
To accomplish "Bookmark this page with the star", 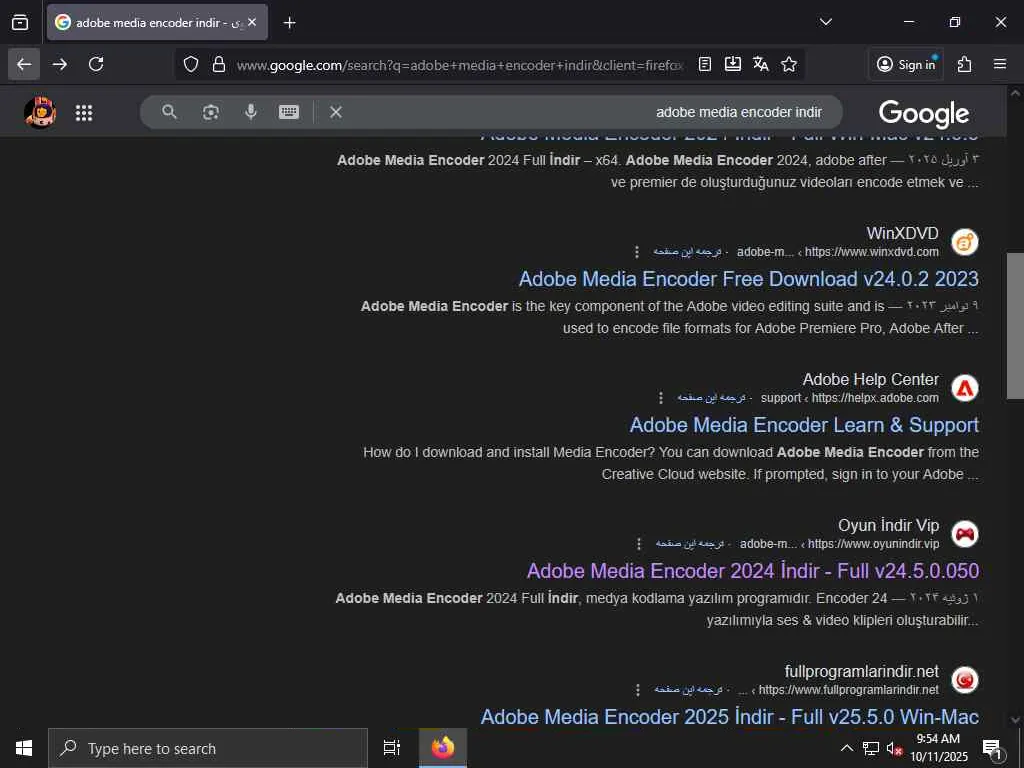I will coord(789,64).
